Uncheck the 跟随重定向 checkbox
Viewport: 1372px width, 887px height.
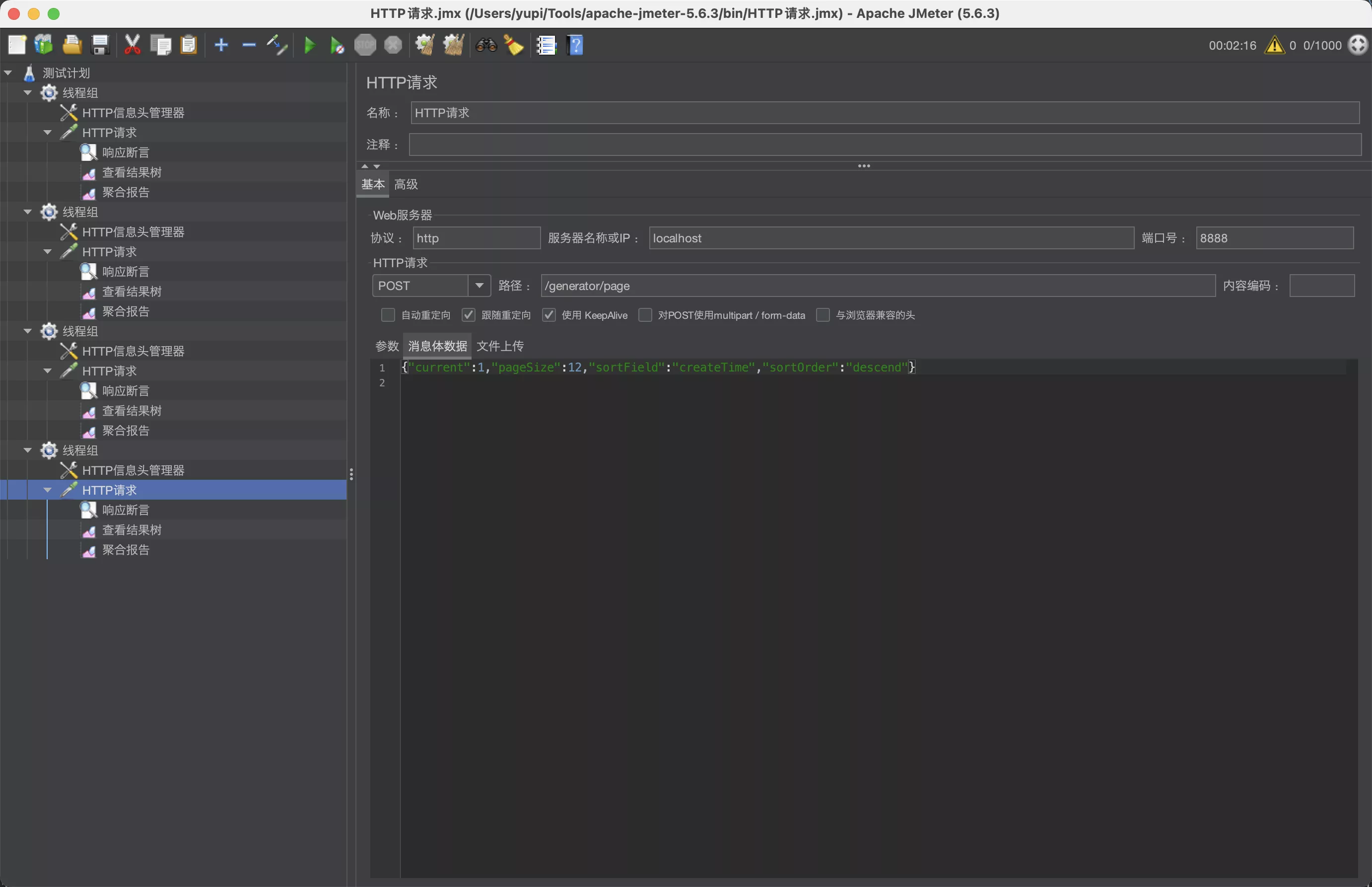pyautogui.click(x=469, y=315)
